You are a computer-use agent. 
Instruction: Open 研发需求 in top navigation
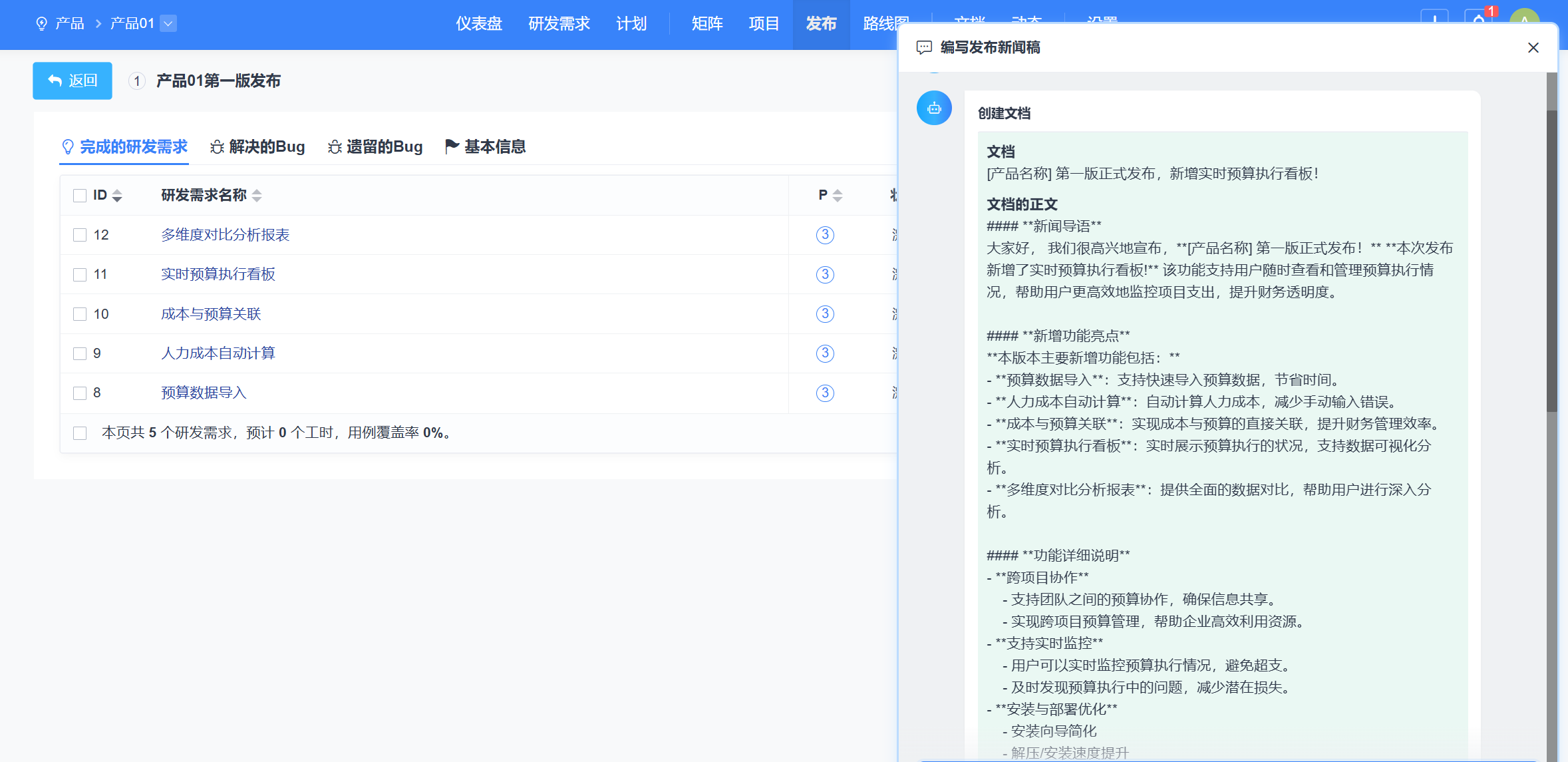pos(559,24)
